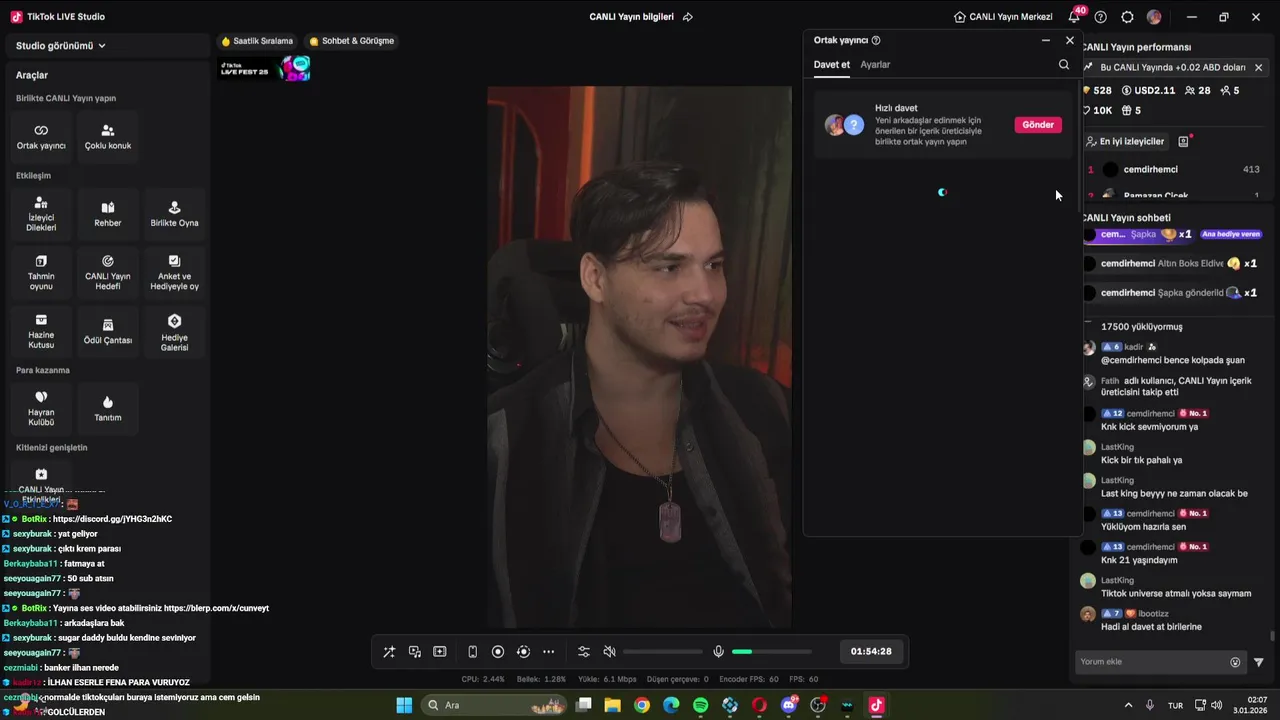Unmute the desktop speaker icon
The image size is (1280, 720).
click(610, 652)
